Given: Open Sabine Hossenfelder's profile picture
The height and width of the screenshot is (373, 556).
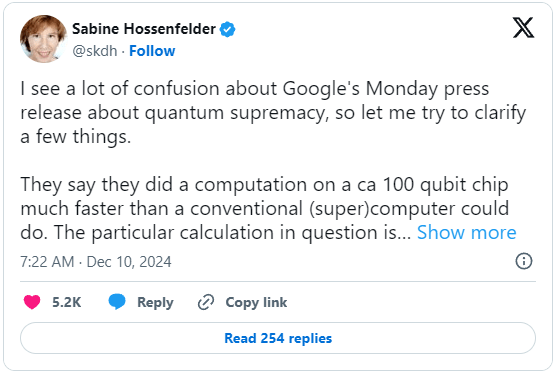Looking at the screenshot, I should pyautogui.click(x=44, y=39).
